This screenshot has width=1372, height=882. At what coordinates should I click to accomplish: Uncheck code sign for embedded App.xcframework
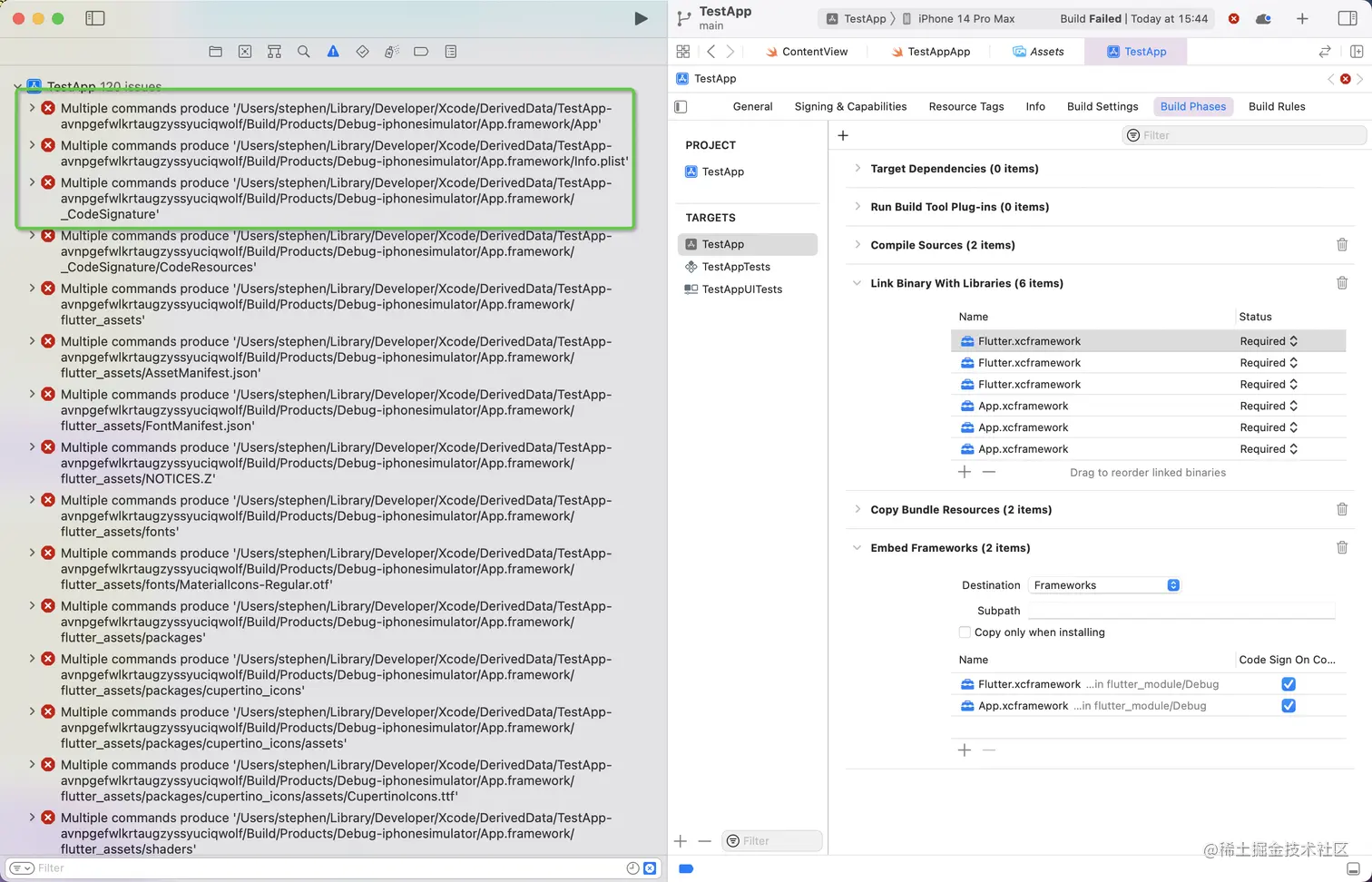point(1289,706)
